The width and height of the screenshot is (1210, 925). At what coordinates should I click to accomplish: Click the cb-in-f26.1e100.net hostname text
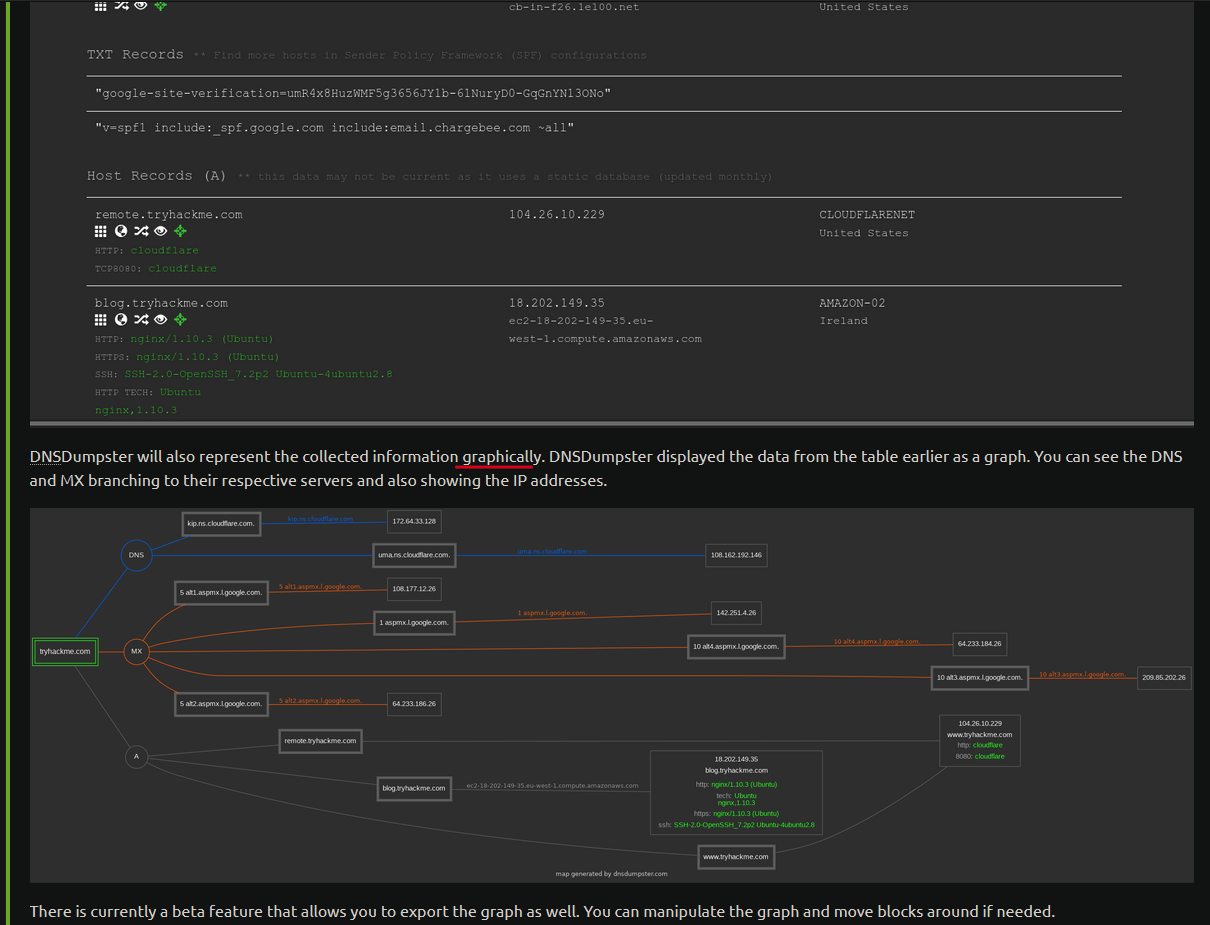[574, 7]
